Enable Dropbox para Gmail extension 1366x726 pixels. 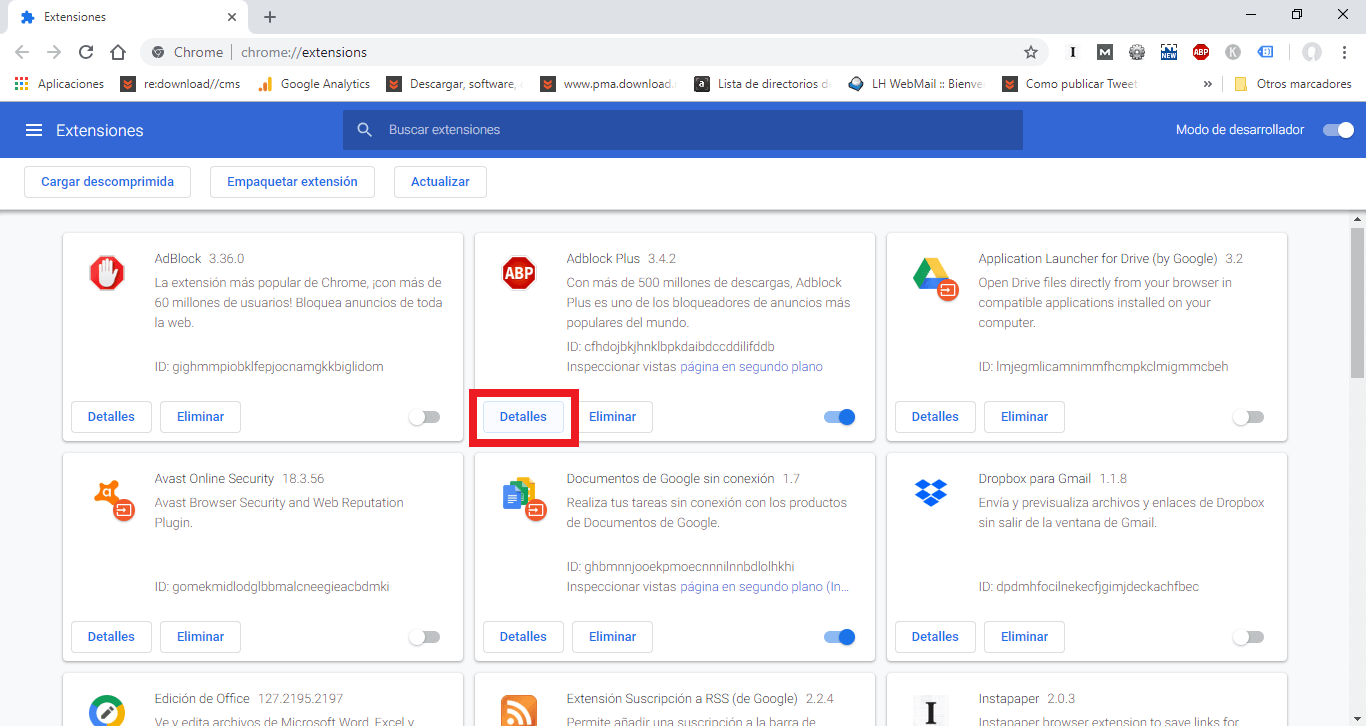point(1249,637)
